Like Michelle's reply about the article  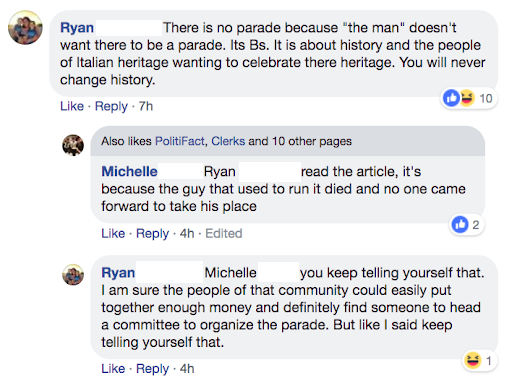(x=113, y=233)
